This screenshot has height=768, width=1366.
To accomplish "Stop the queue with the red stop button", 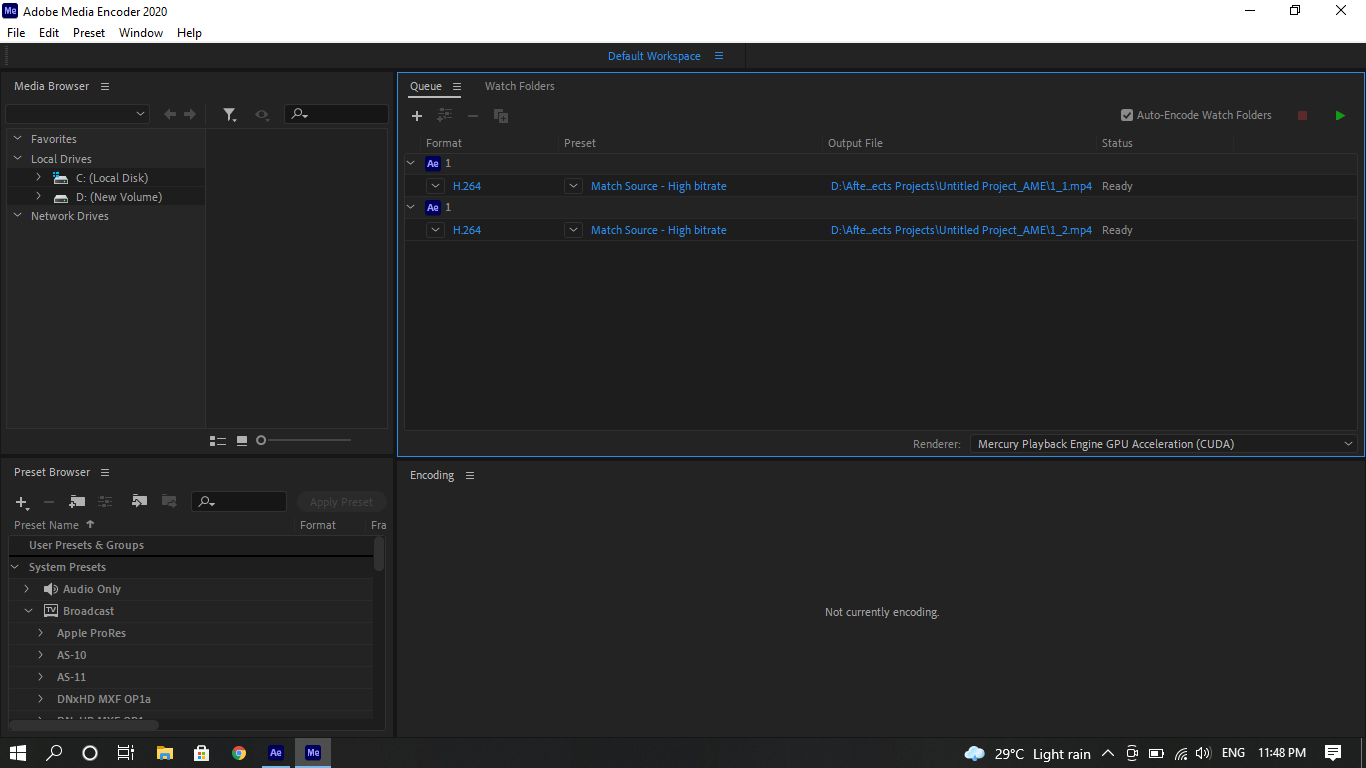I will (1302, 116).
